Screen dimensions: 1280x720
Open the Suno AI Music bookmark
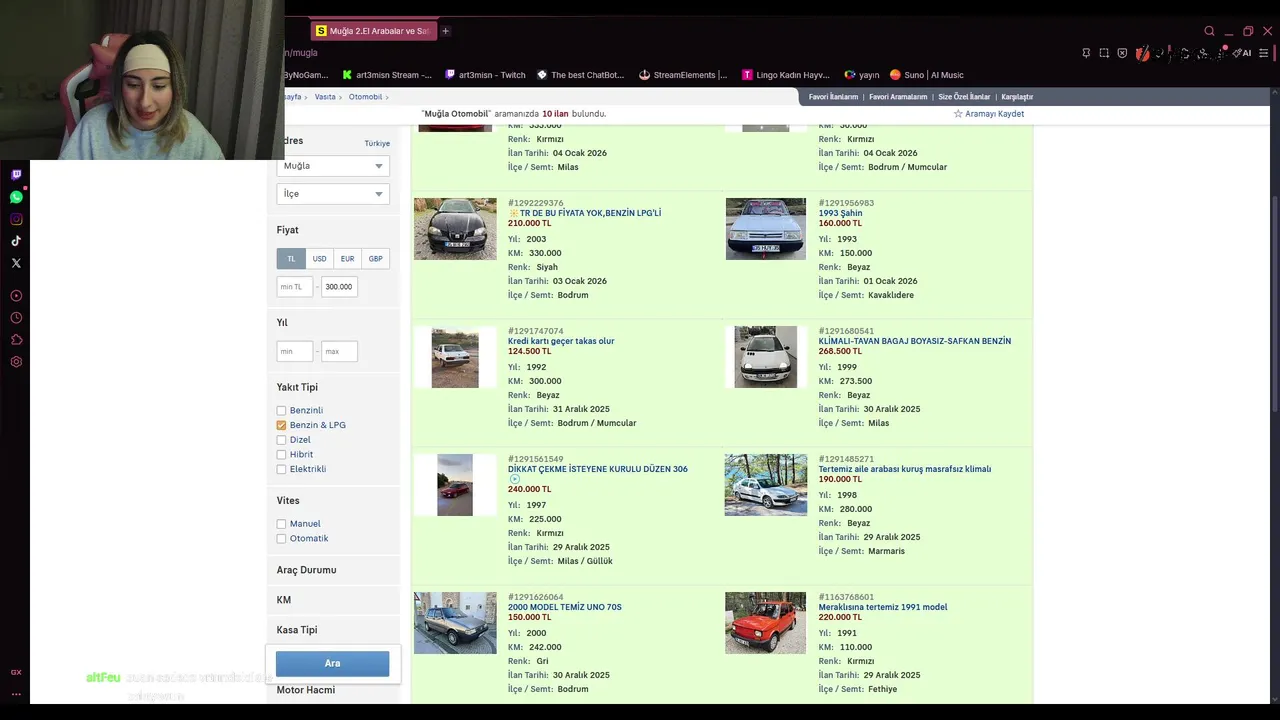(x=927, y=75)
